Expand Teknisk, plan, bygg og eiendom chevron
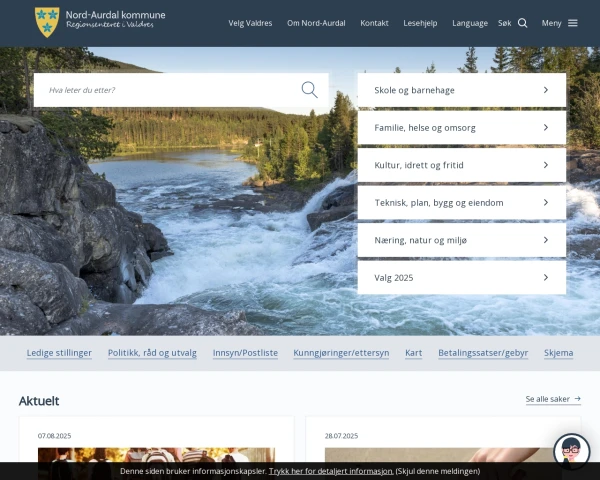The width and height of the screenshot is (600, 480). (x=546, y=202)
